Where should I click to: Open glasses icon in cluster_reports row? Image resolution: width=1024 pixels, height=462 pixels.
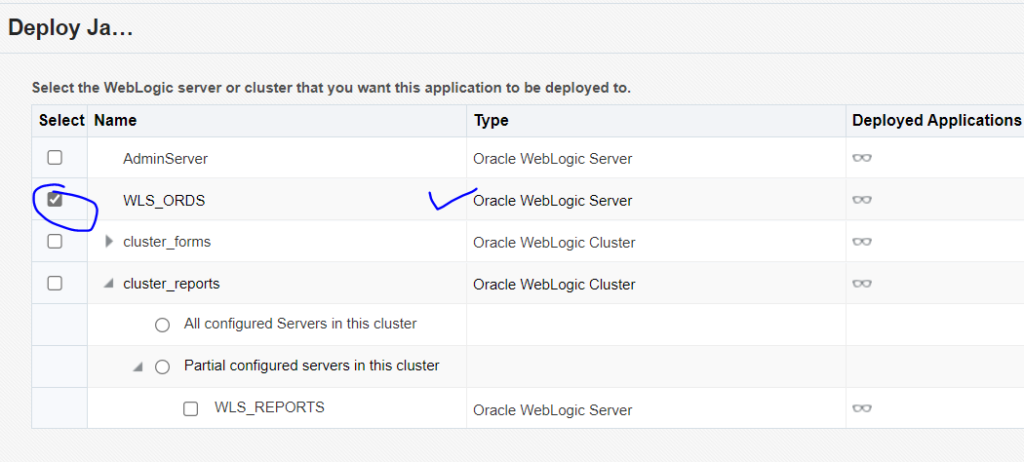pos(862,284)
